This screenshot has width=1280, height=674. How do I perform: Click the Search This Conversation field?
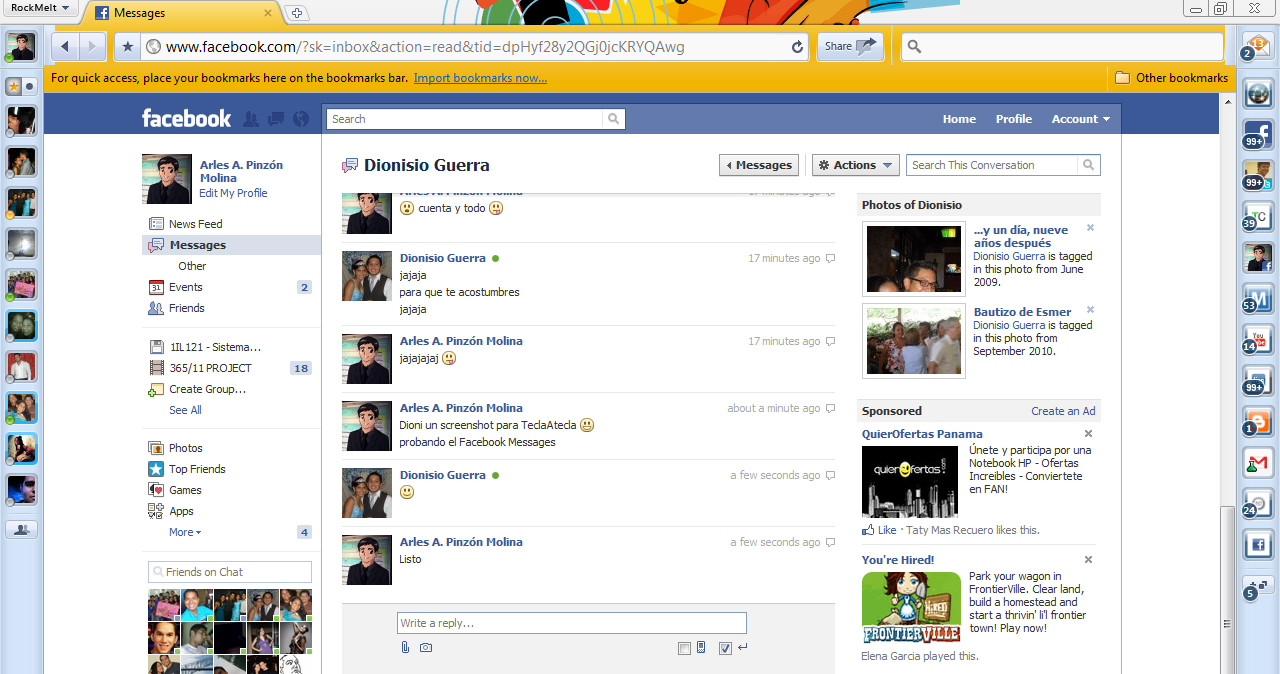[992, 165]
